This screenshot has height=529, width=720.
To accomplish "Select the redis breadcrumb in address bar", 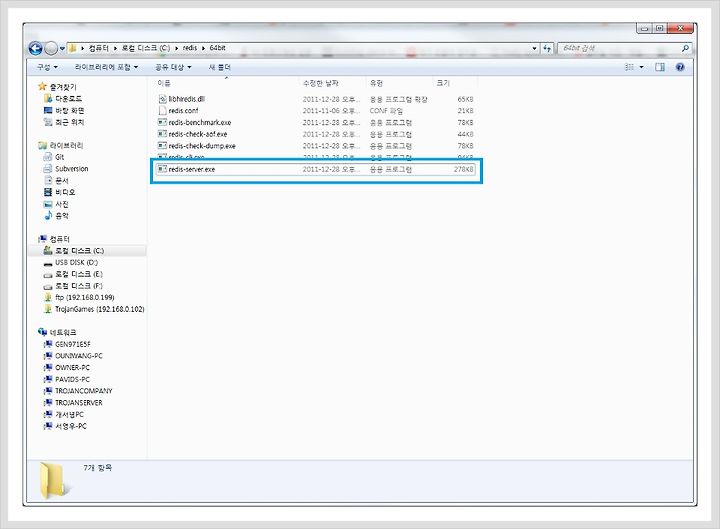I will click(x=190, y=48).
